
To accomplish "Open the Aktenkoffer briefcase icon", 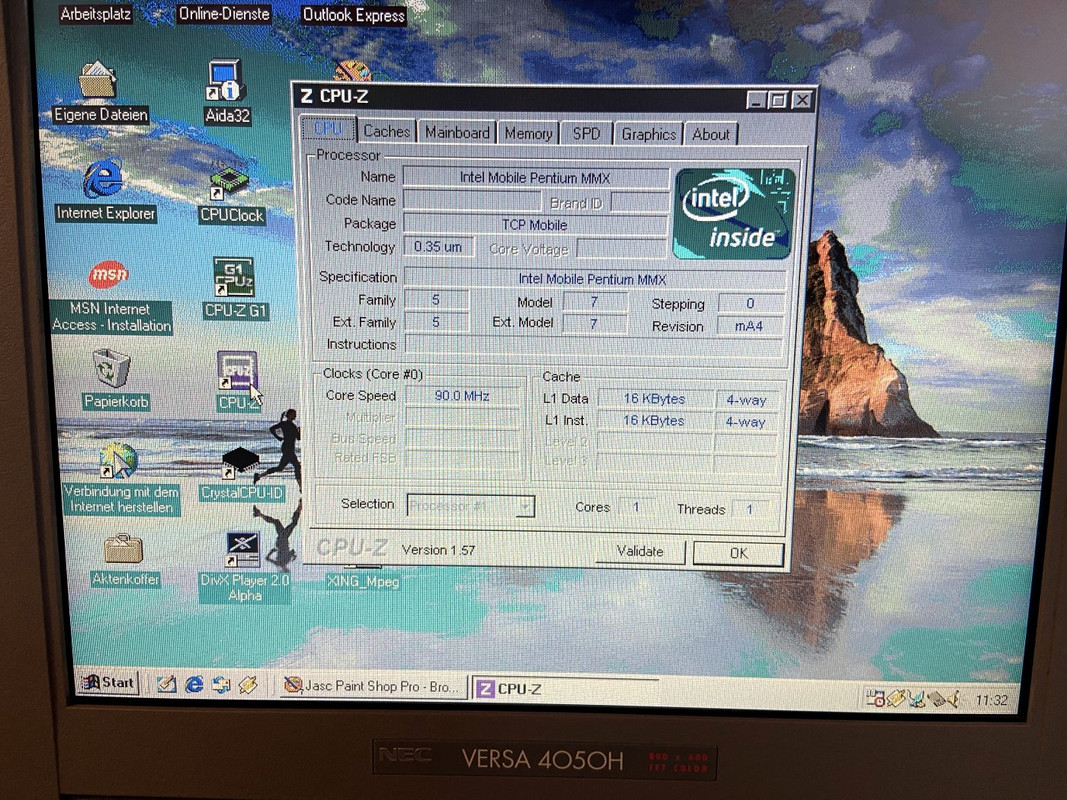I will coord(125,561).
